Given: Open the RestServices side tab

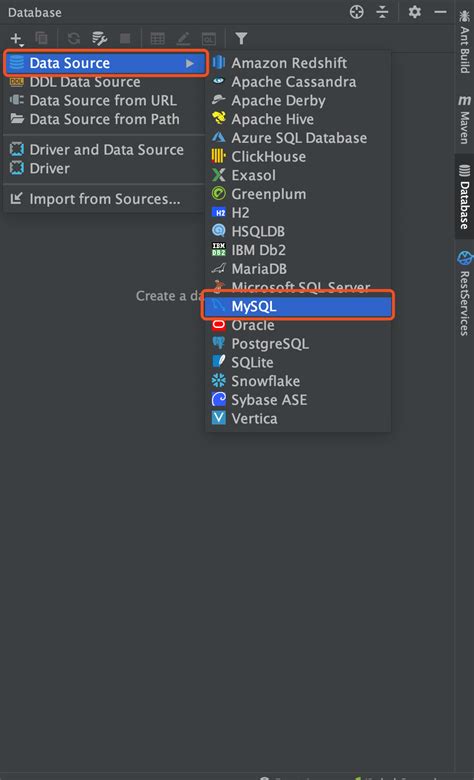Looking at the screenshot, I should (464, 293).
